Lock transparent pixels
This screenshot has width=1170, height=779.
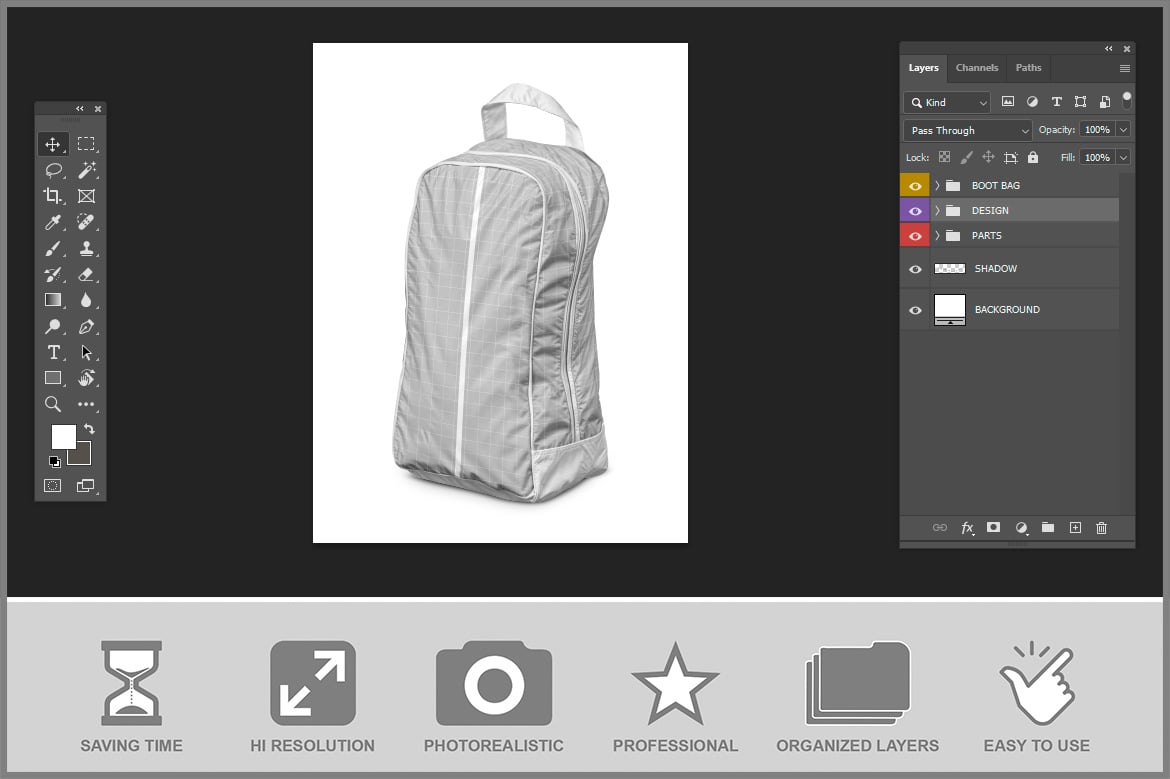click(945, 157)
